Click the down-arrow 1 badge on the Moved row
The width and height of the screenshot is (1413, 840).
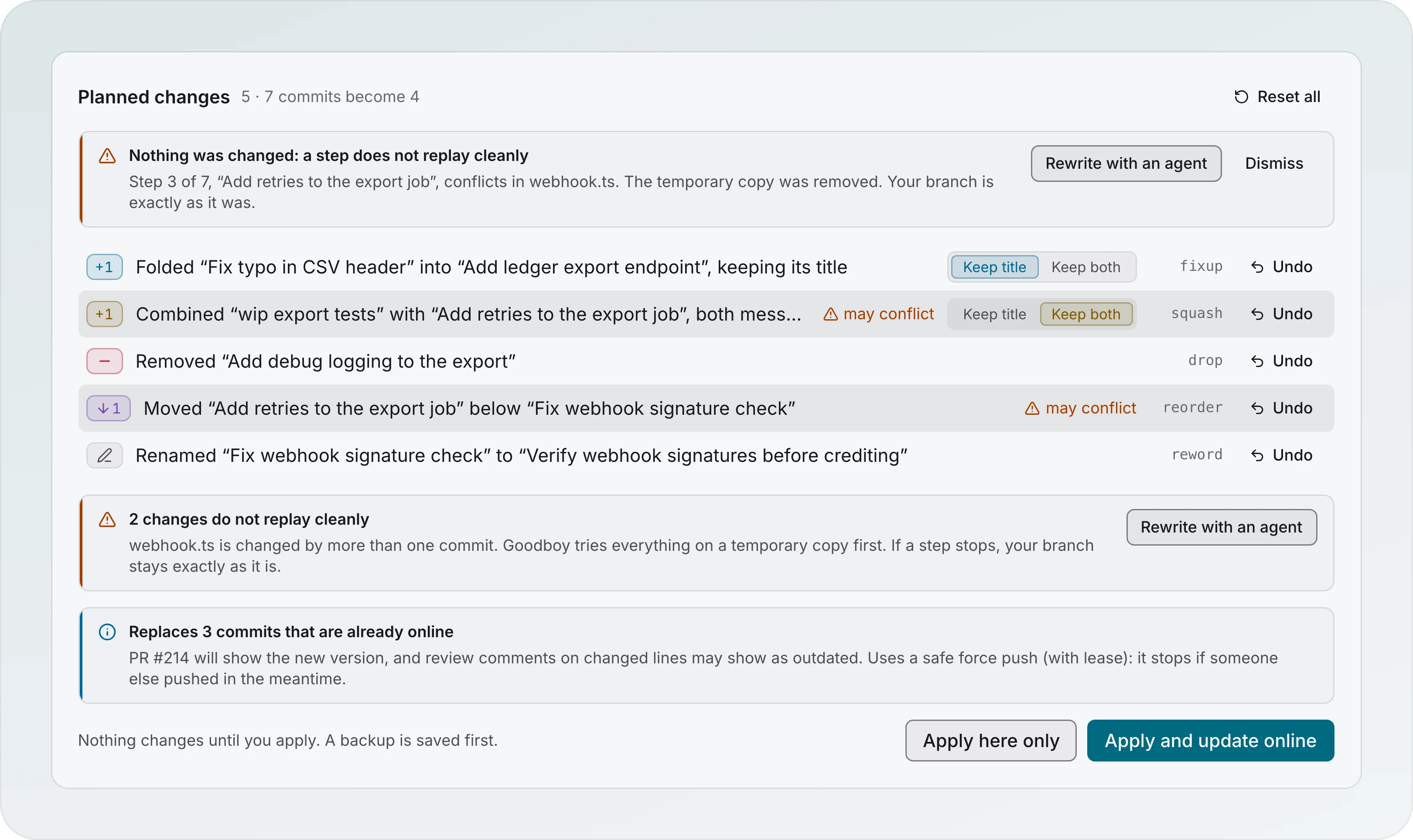tap(109, 408)
